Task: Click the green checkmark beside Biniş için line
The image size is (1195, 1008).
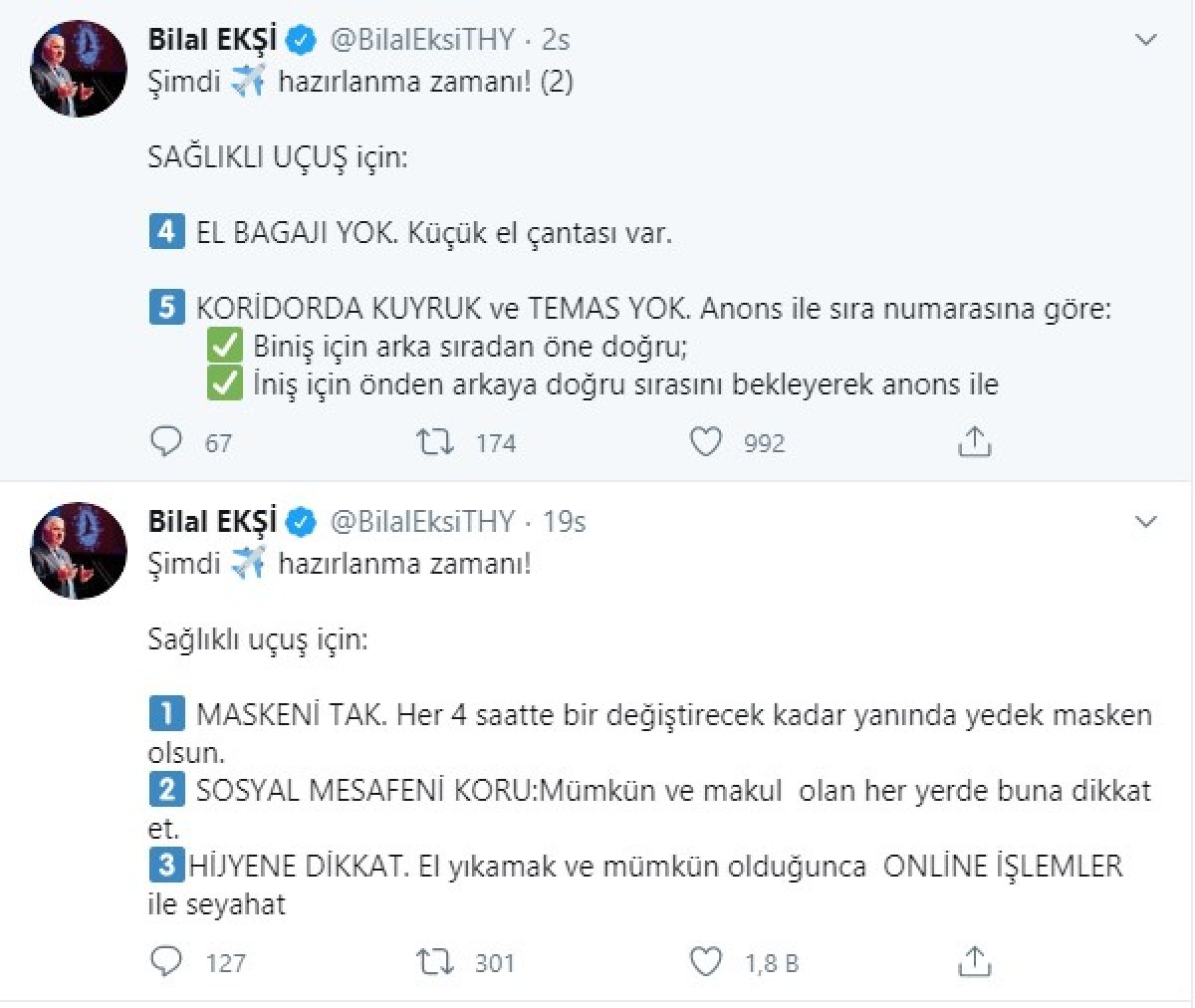Action: tap(226, 345)
